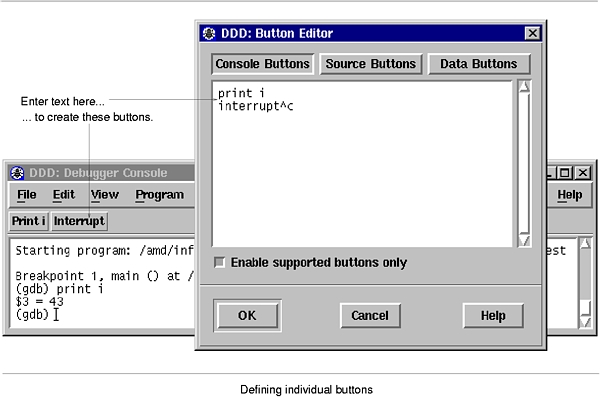
Task: Toggle Enable supported buttons only checkbox
Action: [x=220, y=263]
